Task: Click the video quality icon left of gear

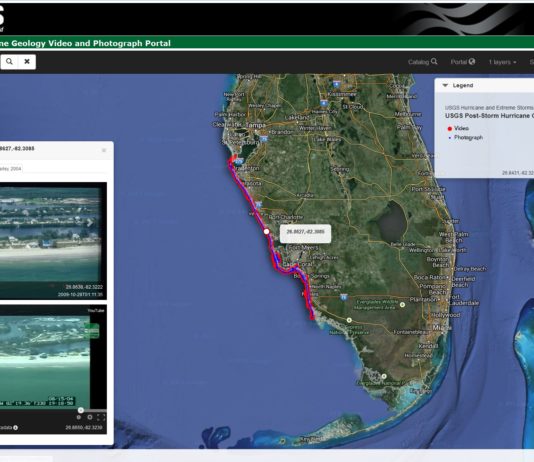Action: click(x=79, y=417)
